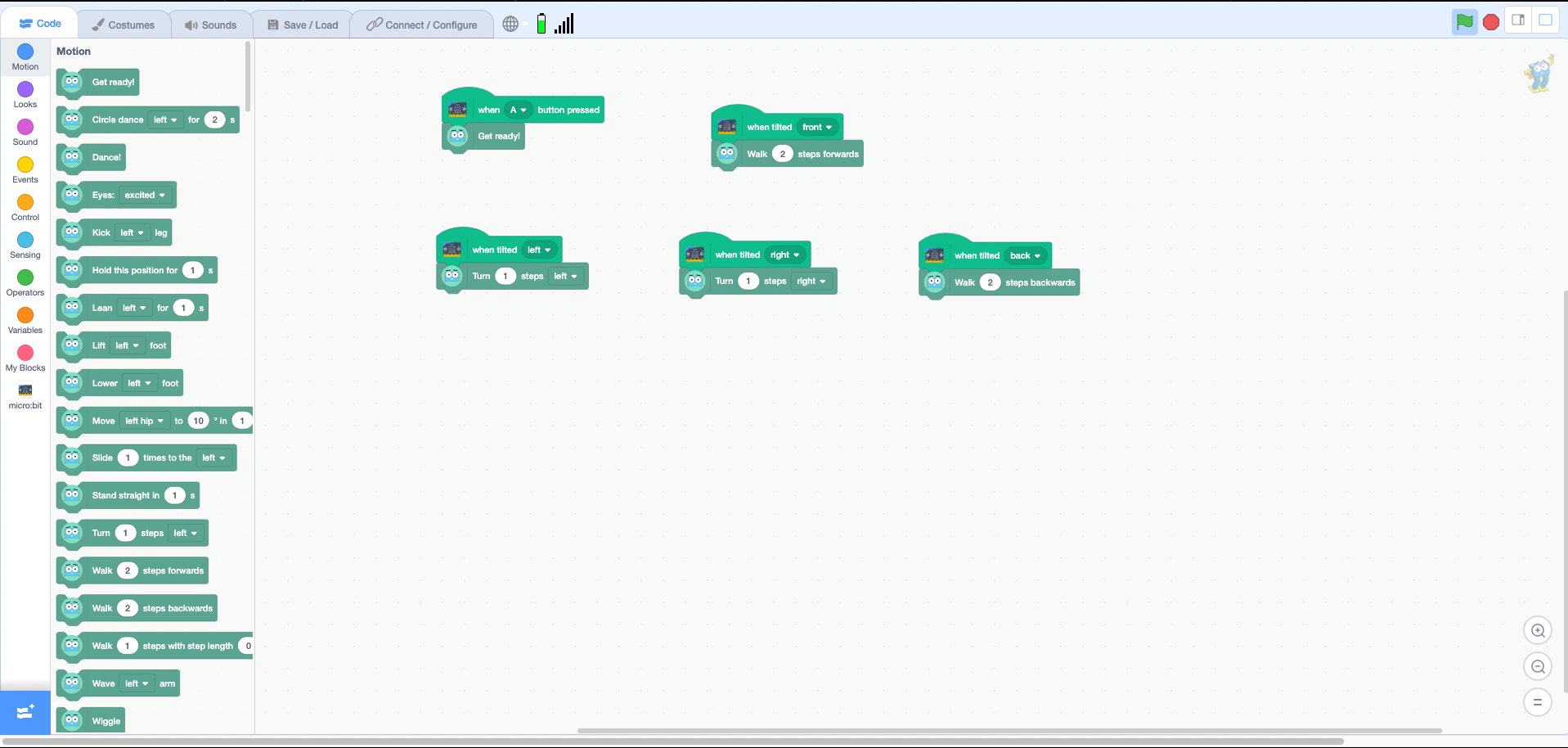
Task: Stop scripts with the red stop icon
Action: (1491, 22)
